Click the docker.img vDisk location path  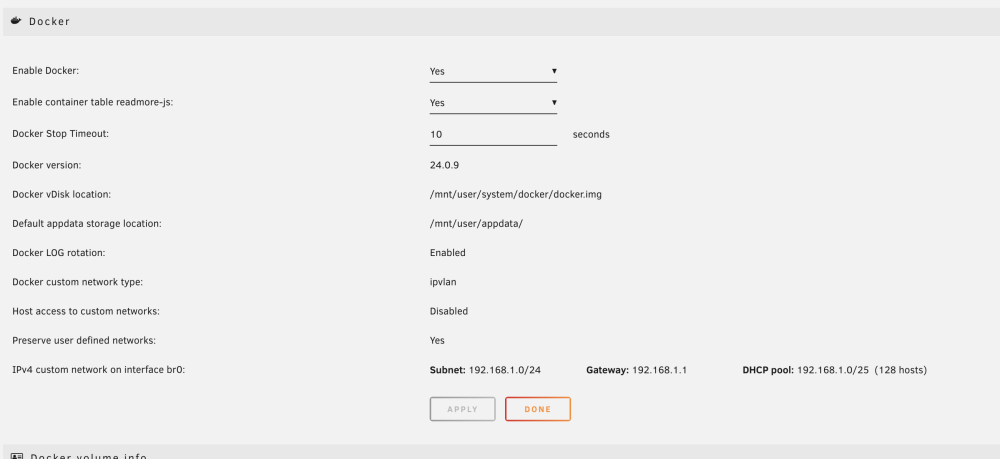[x=515, y=194]
